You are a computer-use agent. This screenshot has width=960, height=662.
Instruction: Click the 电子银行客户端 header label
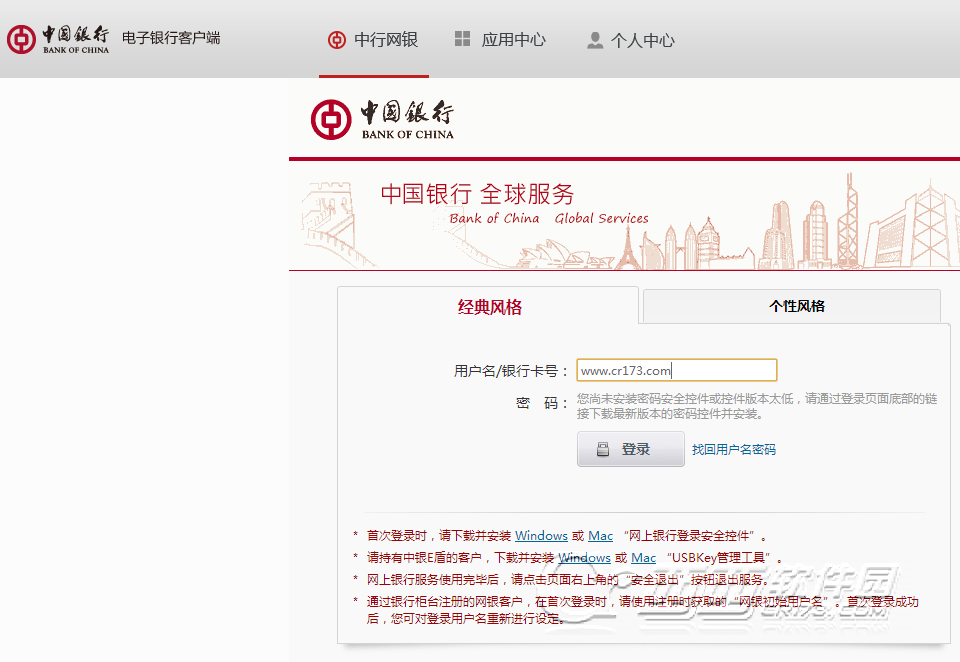click(170, 39)
